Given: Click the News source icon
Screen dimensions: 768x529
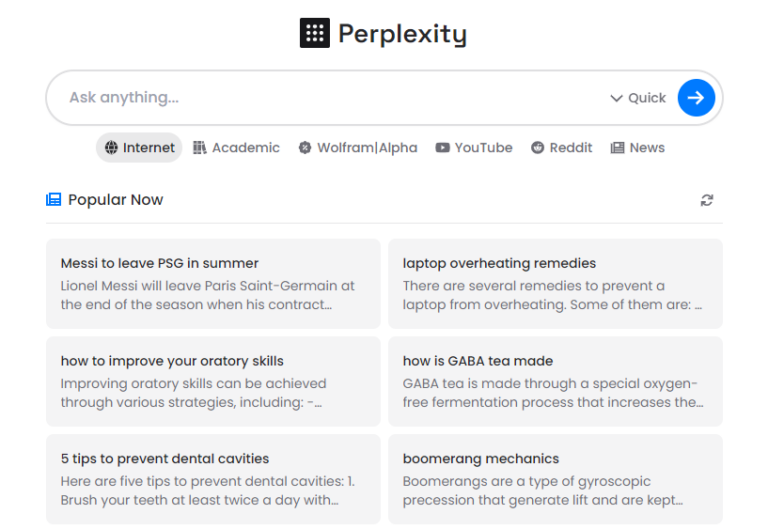Looking at the screenshot, I should [618, 148].
